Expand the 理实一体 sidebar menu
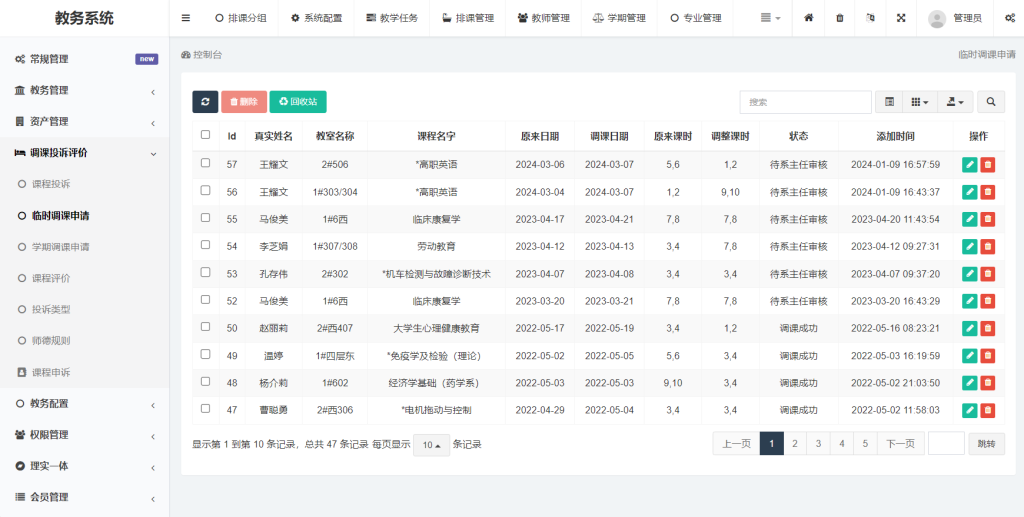 tap(85, 466)
